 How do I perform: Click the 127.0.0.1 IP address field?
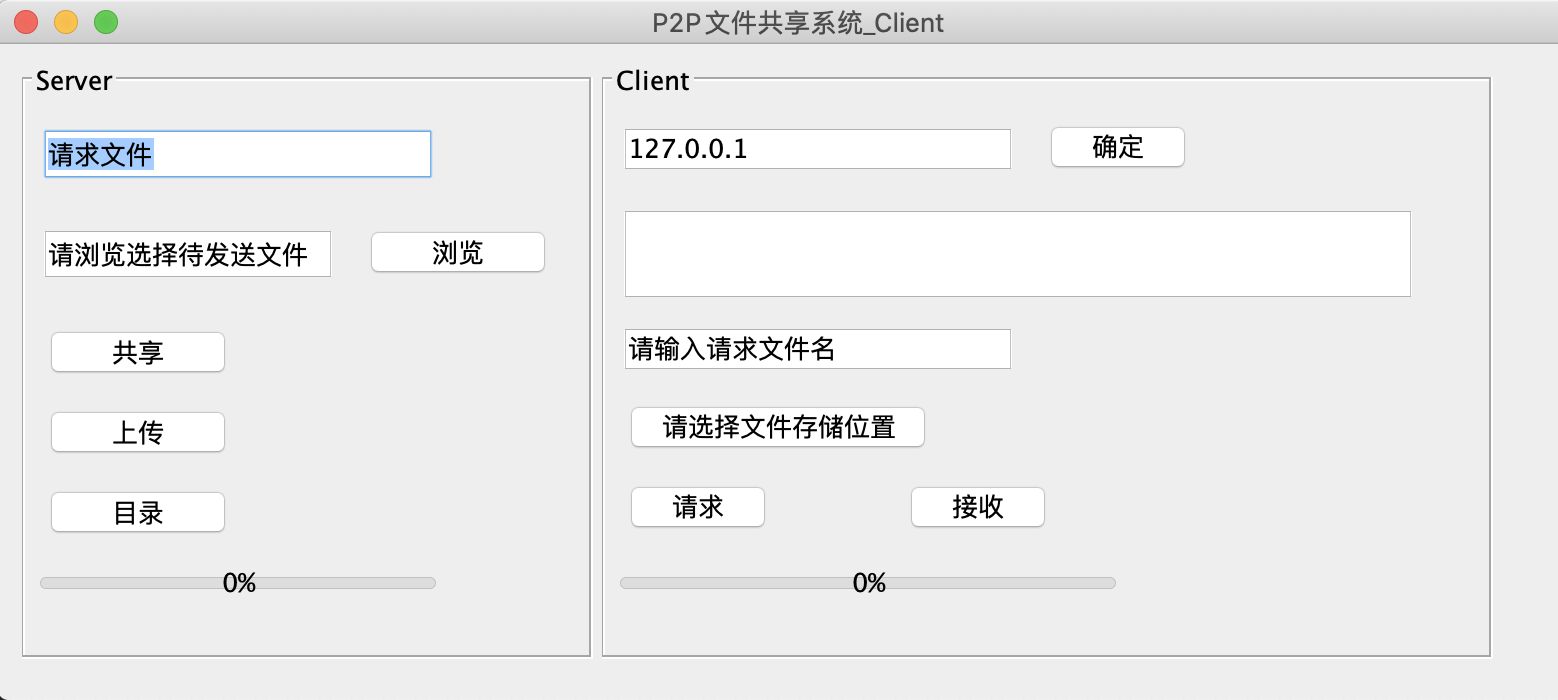tap(818, 149)
